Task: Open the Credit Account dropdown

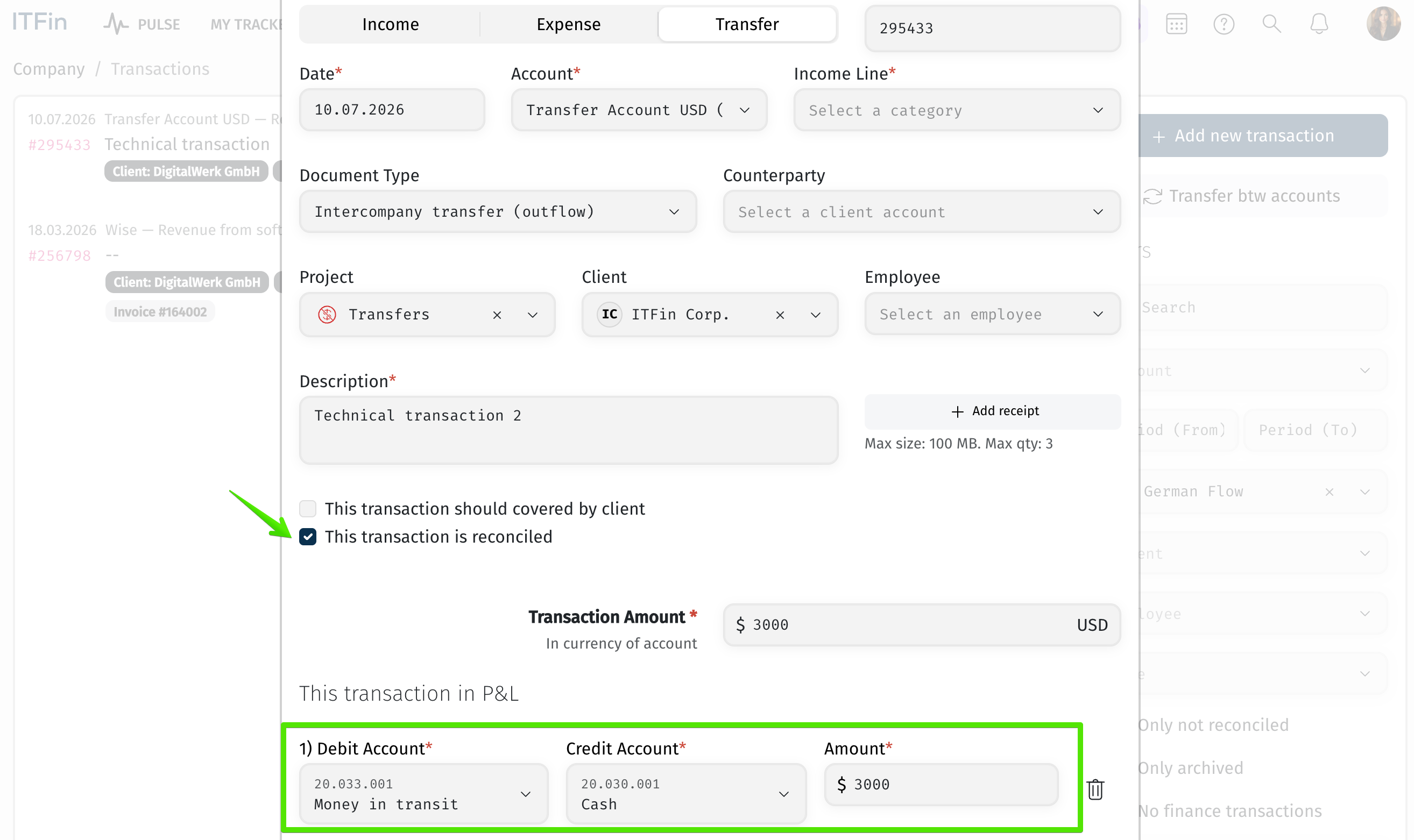Action: click(686, 794)
